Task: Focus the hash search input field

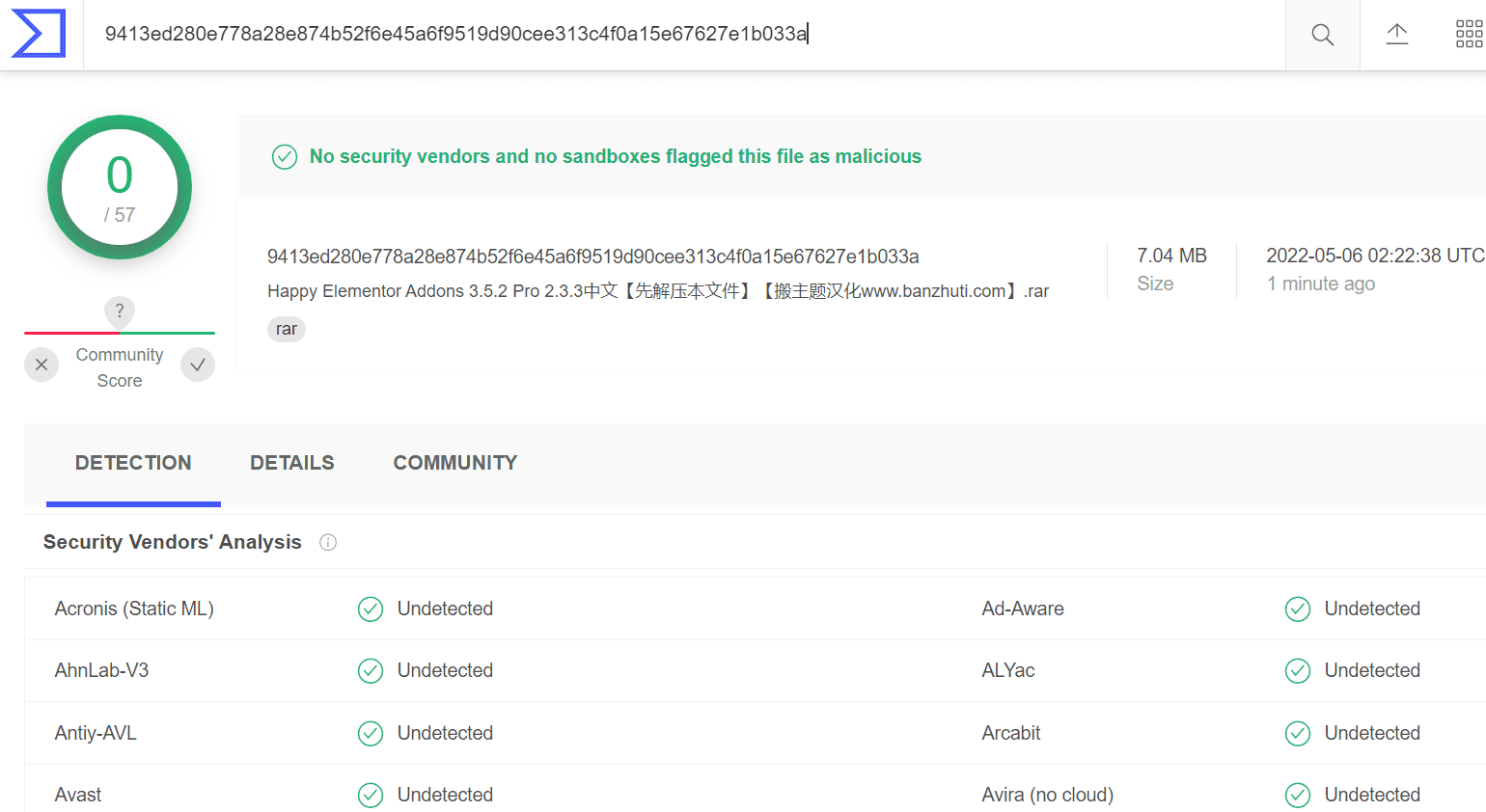Action: (684, 35)
